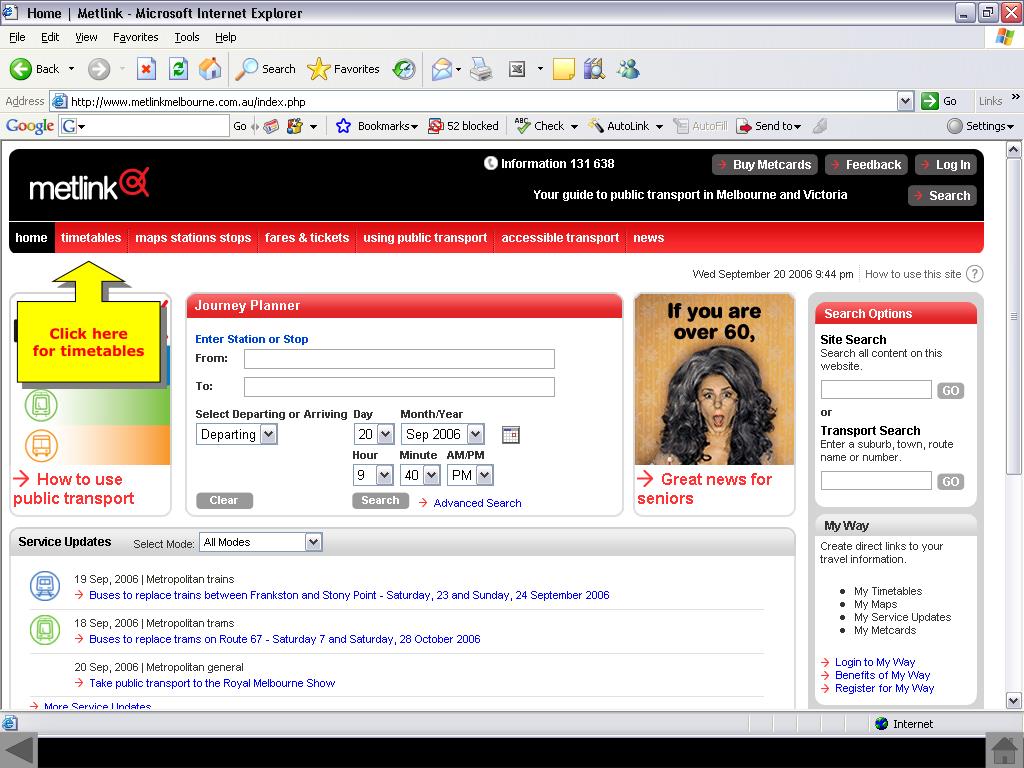Open the Day dropdown showing 20
This screenshot has height=768, width=1024.
(374, 435)
